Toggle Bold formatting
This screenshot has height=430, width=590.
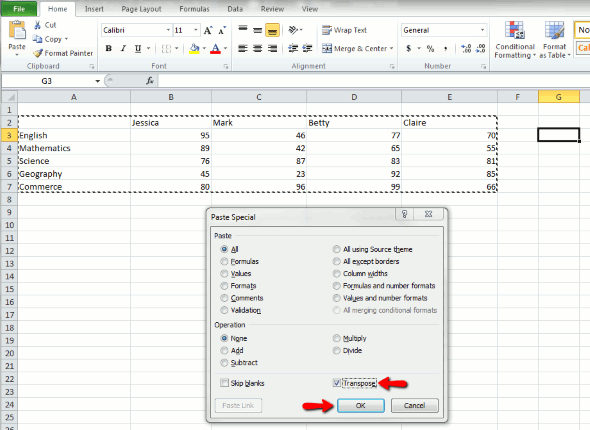click(x=108, y=48)
